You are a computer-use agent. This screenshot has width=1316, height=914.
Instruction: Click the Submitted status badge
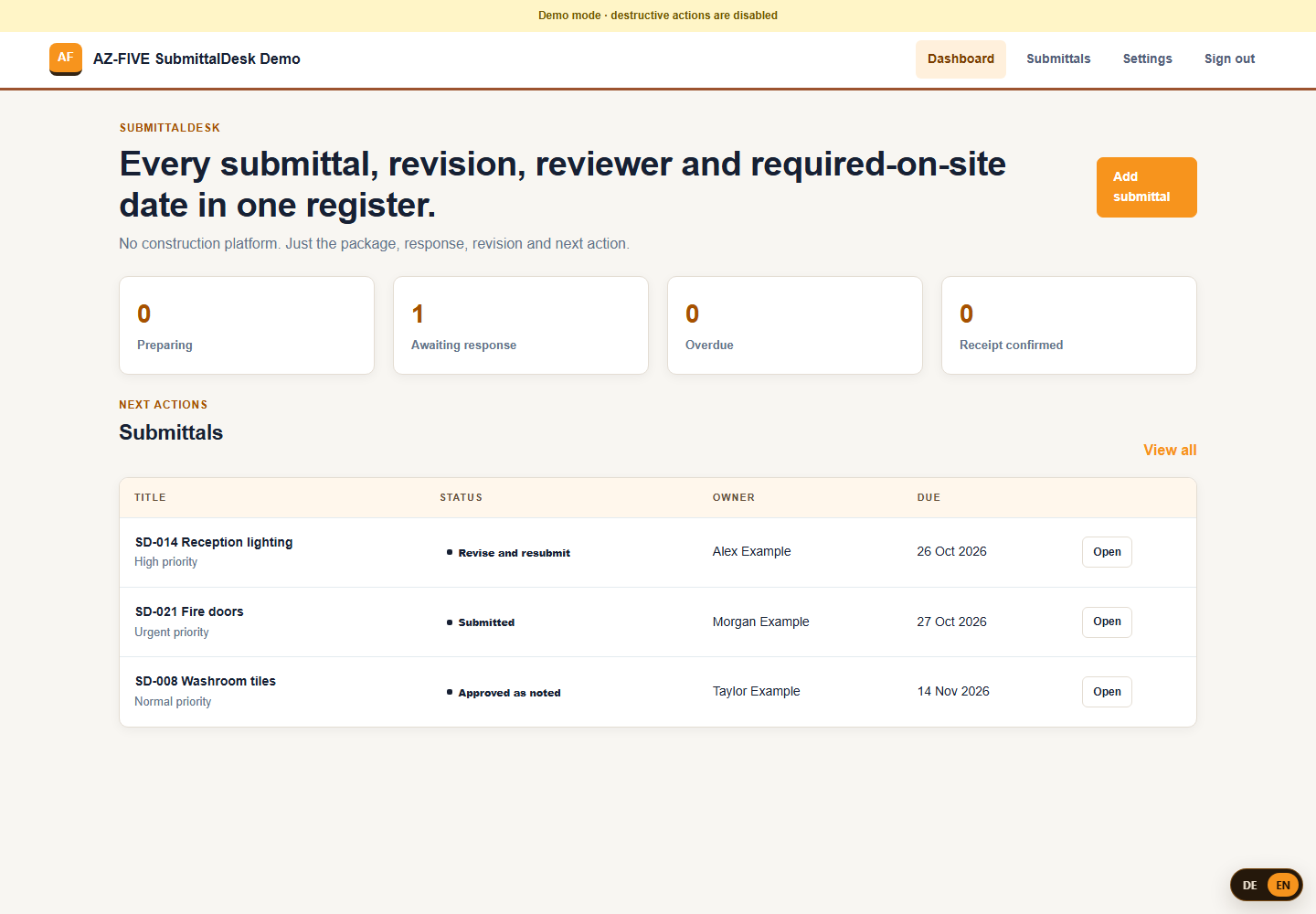click(x=481, y=622)
